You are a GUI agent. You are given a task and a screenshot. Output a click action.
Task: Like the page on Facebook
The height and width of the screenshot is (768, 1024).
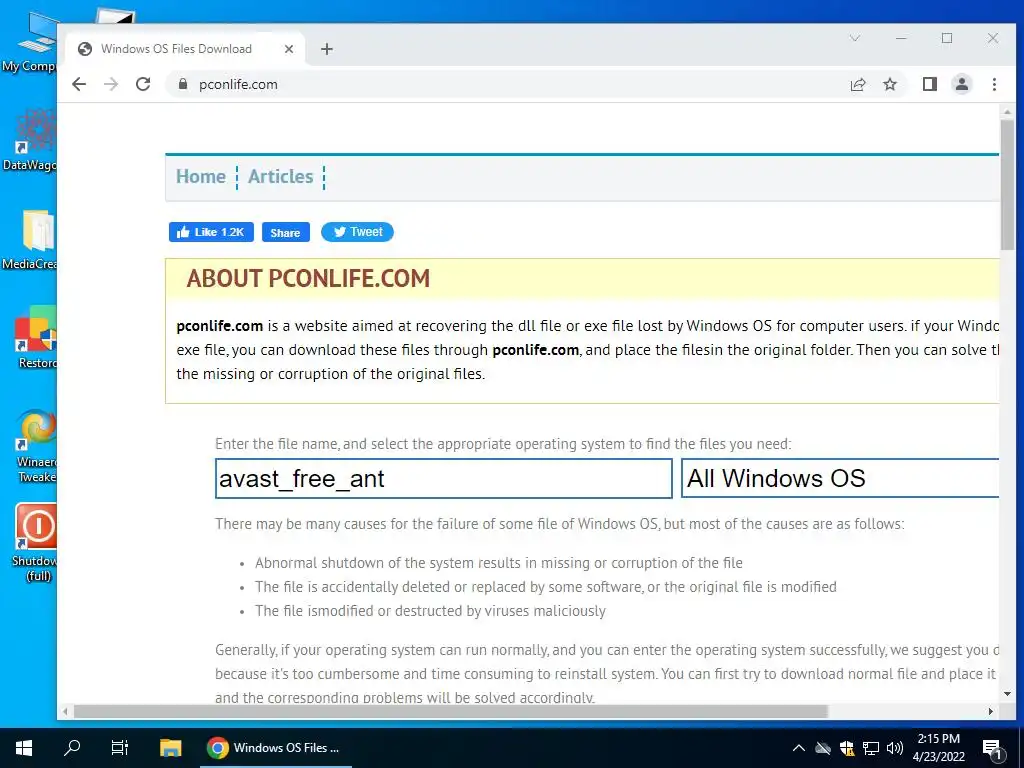pyautogui.click(x=211, y=232)
